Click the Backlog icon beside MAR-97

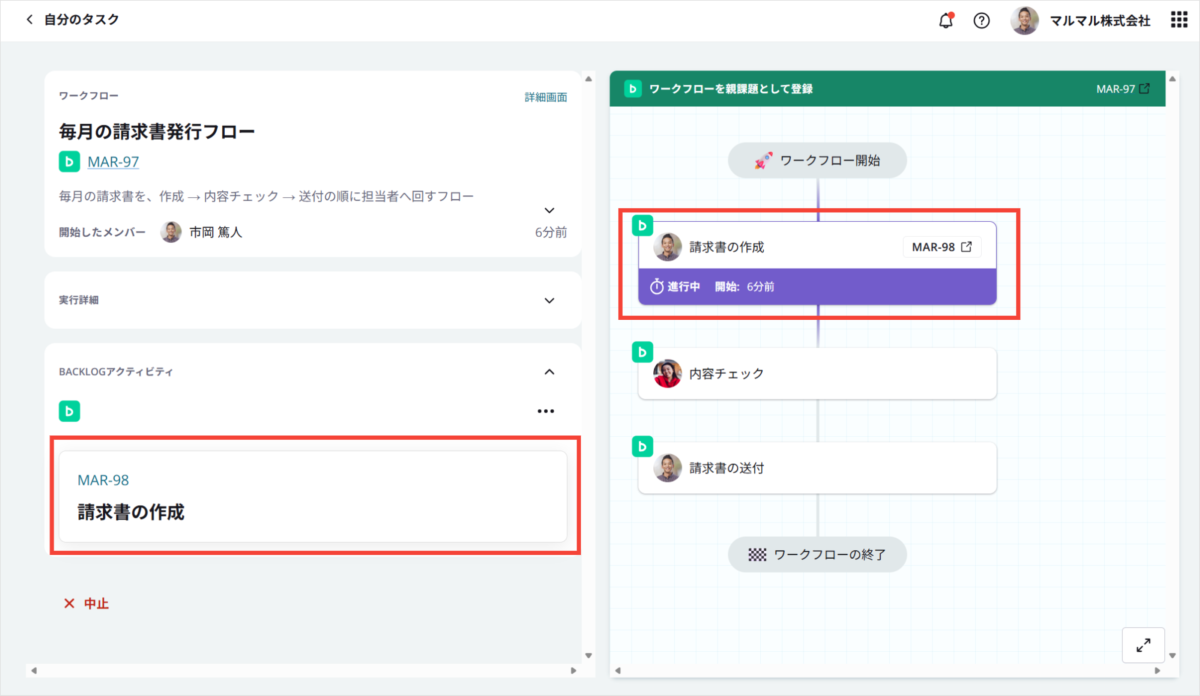[69, 161]
